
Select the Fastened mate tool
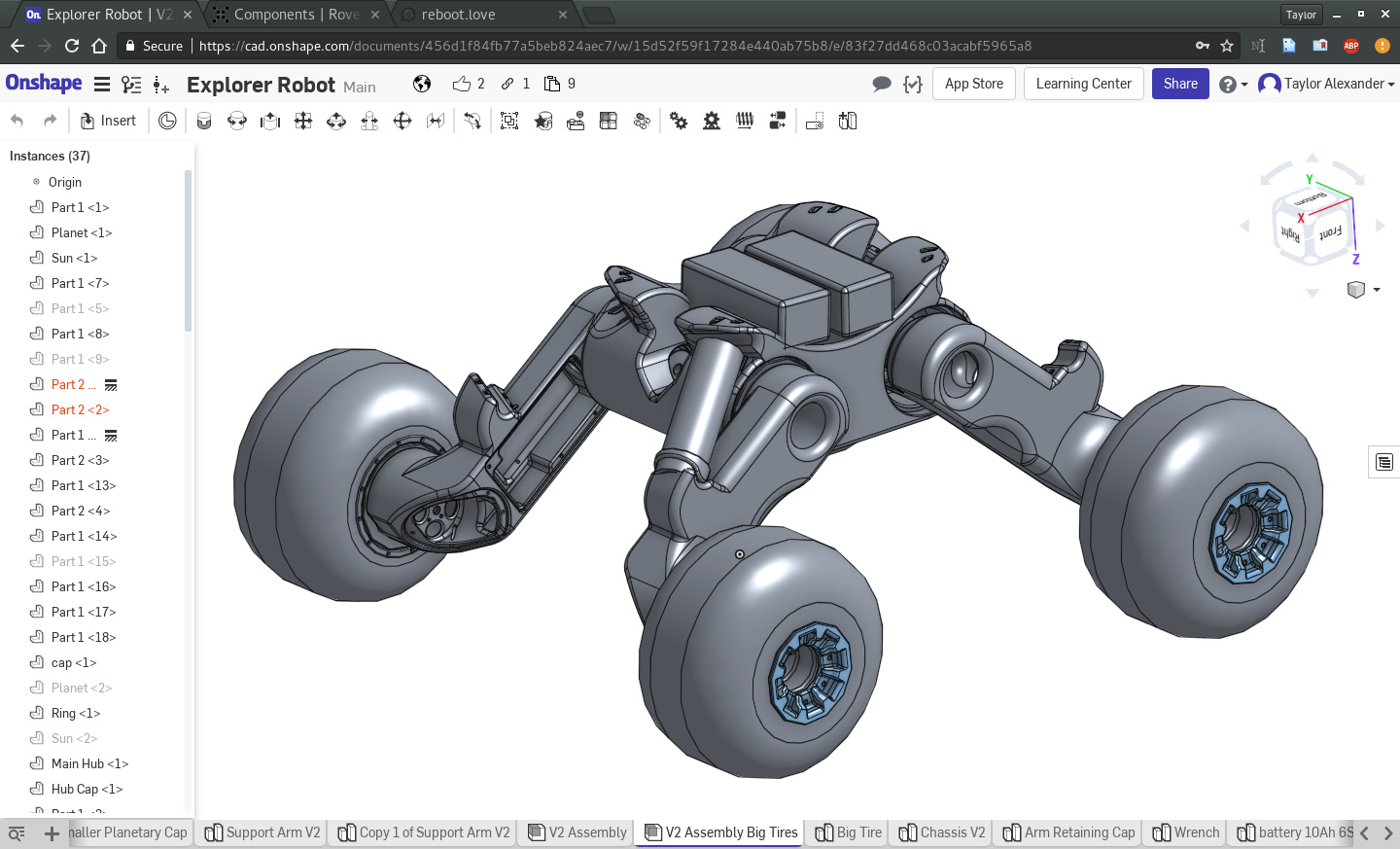coord(204,121)
